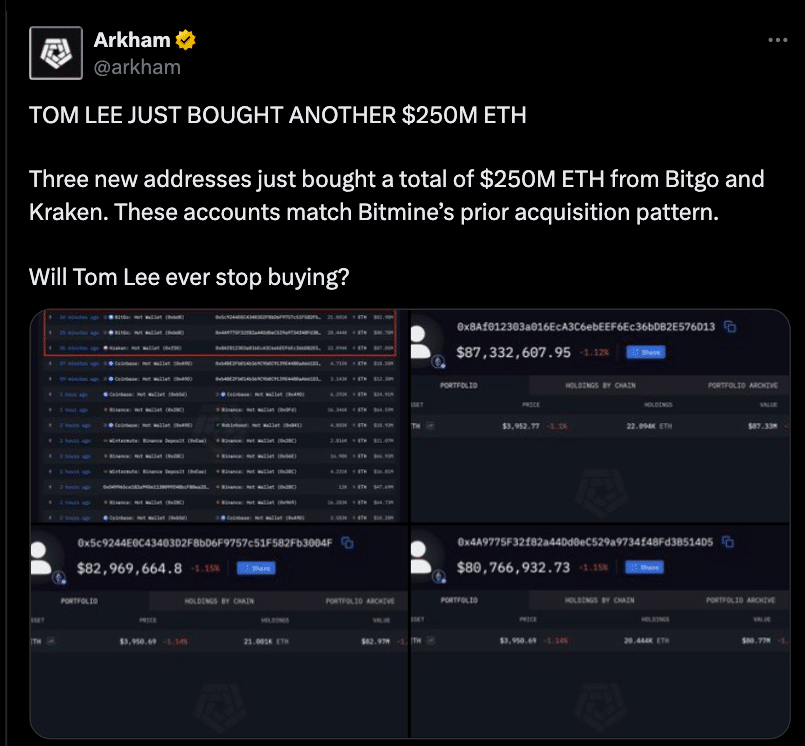Click the Arkham display name
Image resolution: width=805 pixels, height=746 pixels.
(x=131, y=41)
